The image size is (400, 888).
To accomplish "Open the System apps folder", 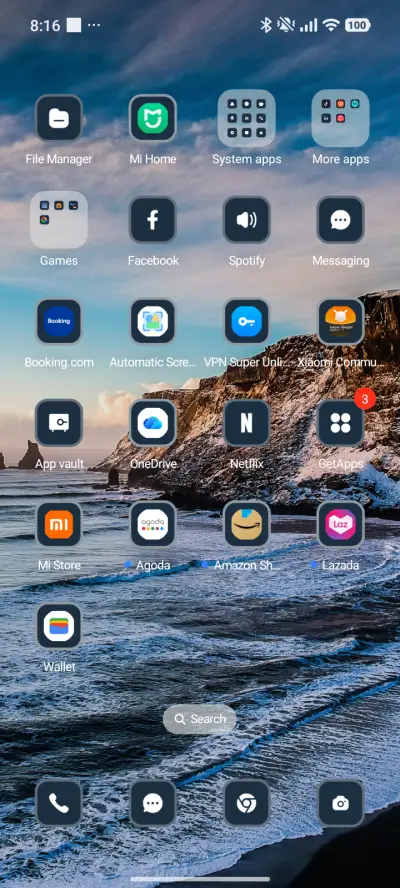I will (246, 118).
